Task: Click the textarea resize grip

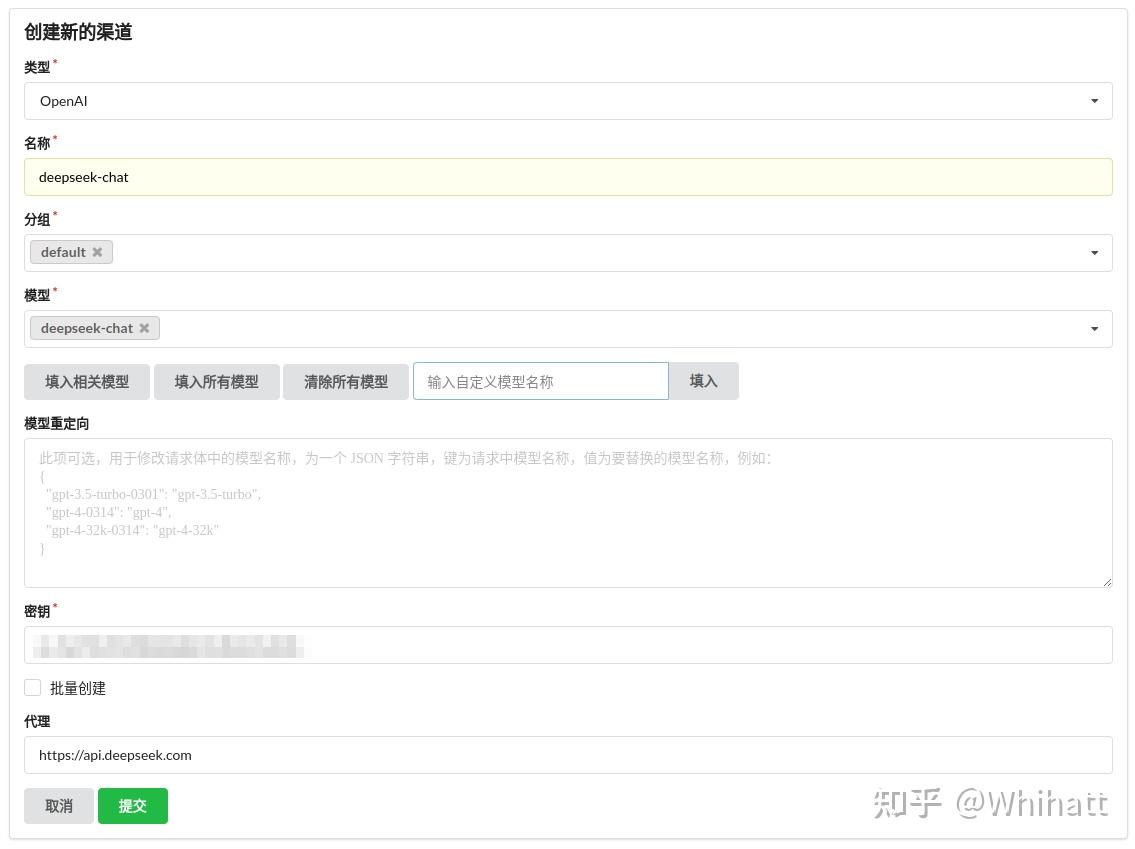Action: 1106,580
